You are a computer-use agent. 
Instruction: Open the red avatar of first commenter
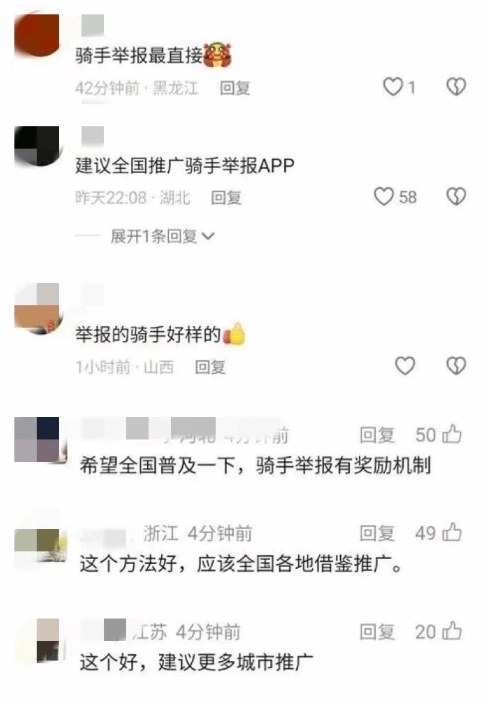click(x=37, y=36)
